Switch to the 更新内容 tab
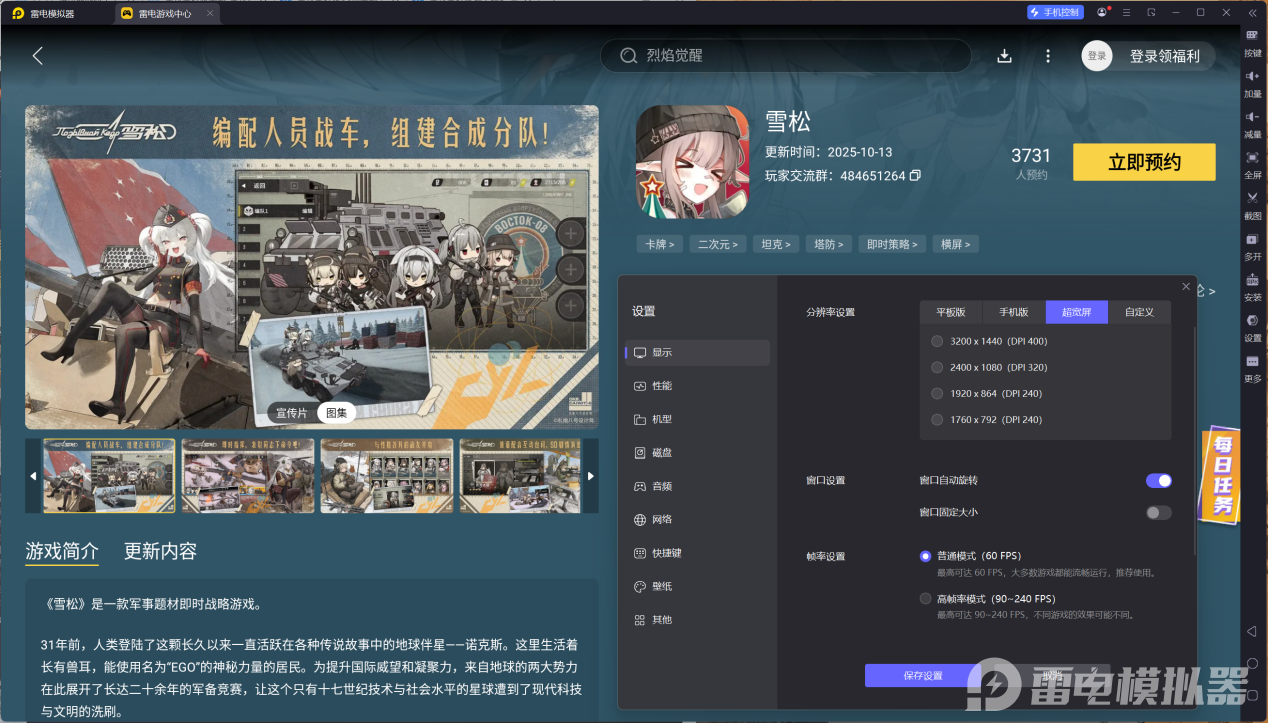The image size is (1268, 723). coord(158,553)
